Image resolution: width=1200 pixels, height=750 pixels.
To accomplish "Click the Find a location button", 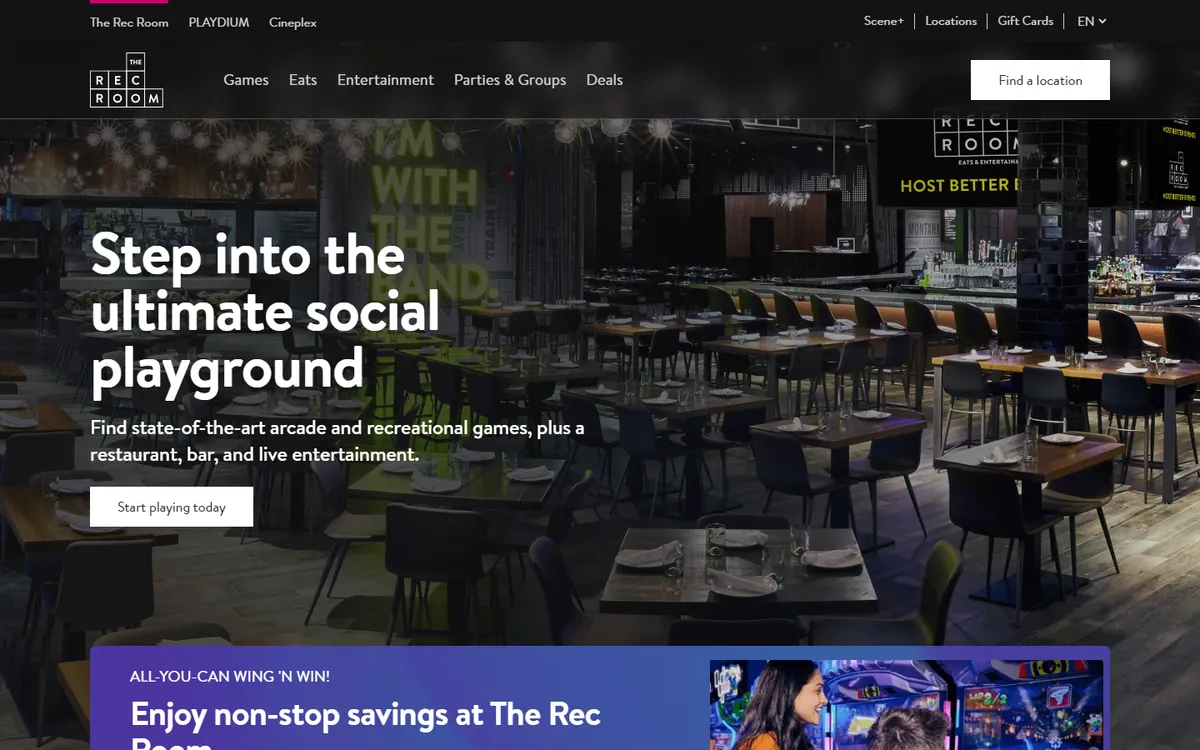I will [x=1040, y=80].
